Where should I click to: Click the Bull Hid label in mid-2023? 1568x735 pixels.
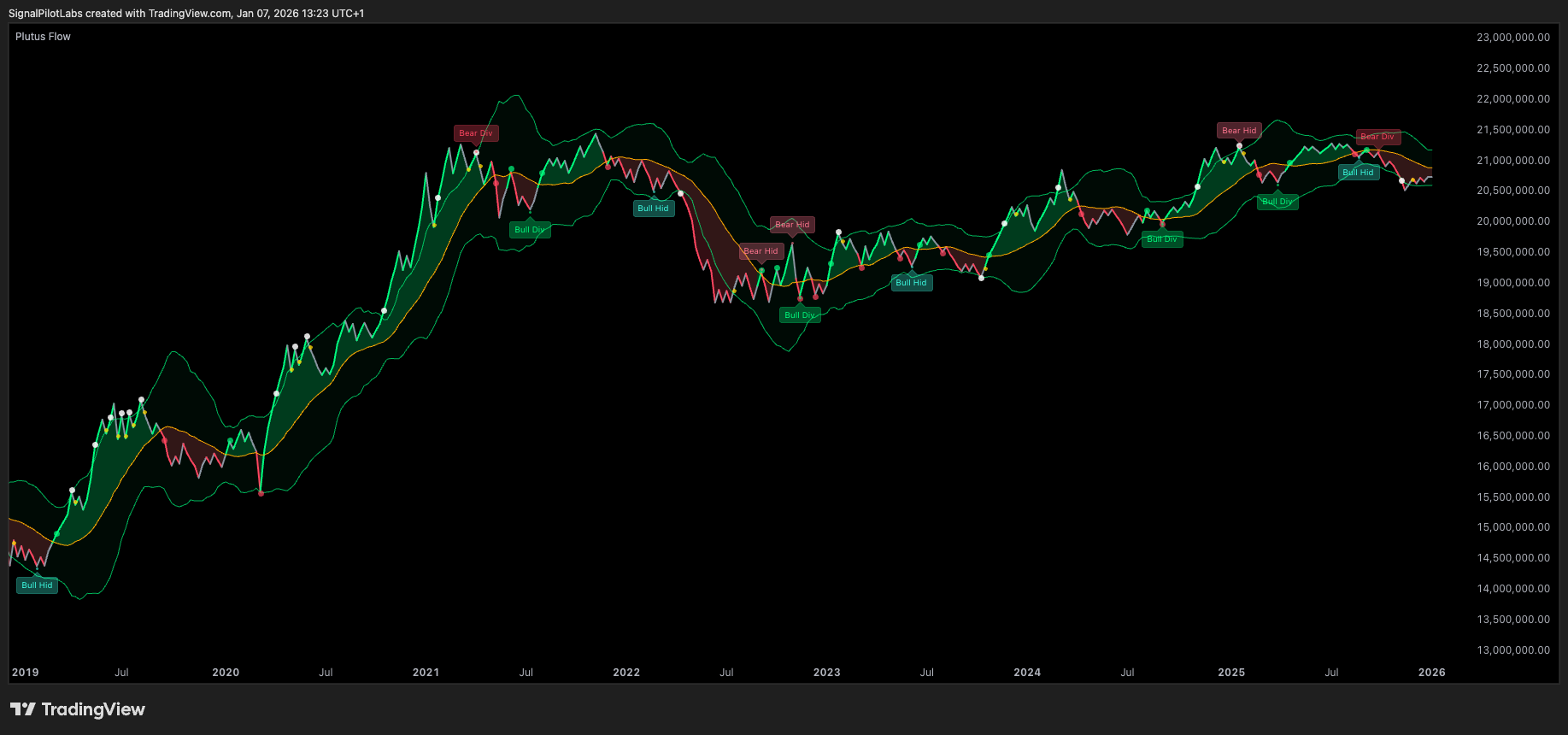point(911,283)
